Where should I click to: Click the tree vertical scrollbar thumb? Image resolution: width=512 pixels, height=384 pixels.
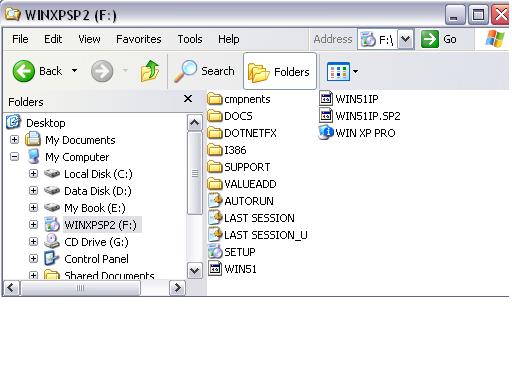(x=195, y=173)
